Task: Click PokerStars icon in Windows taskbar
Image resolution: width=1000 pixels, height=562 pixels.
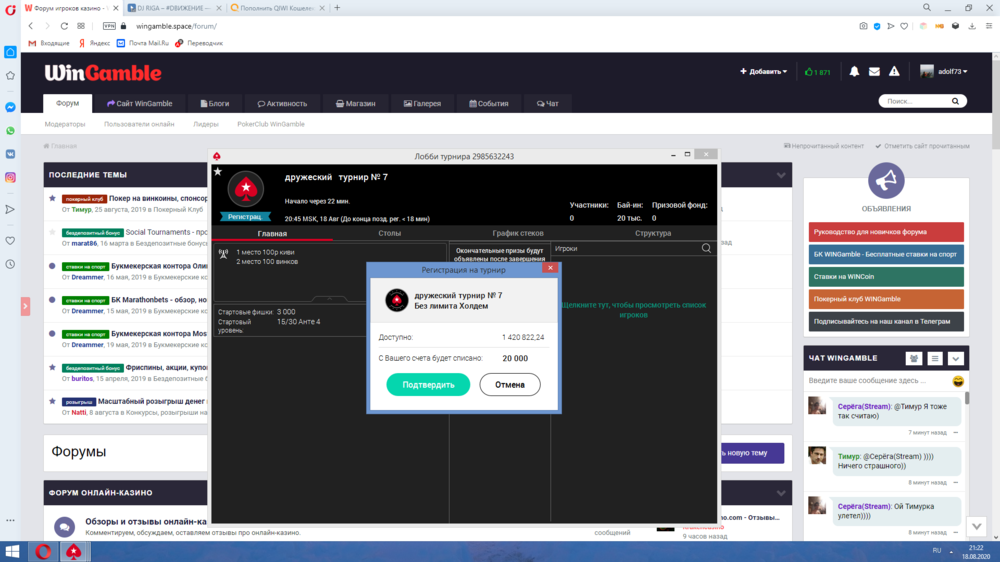Action: (73, 551)
